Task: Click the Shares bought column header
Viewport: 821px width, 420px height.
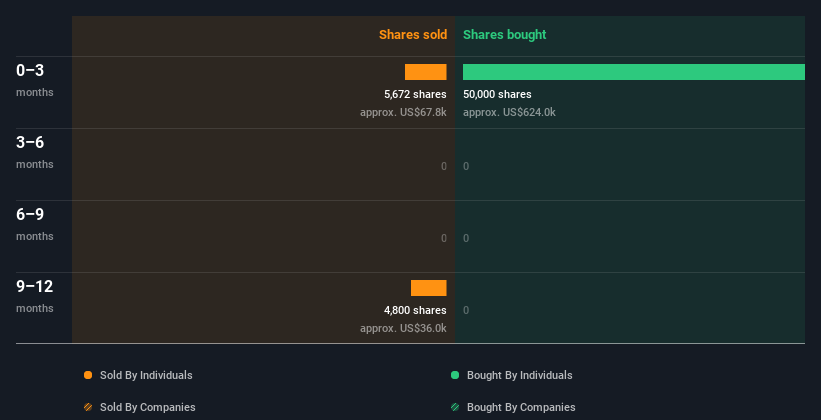Action: pyautogui.click(x=504, y=35)
